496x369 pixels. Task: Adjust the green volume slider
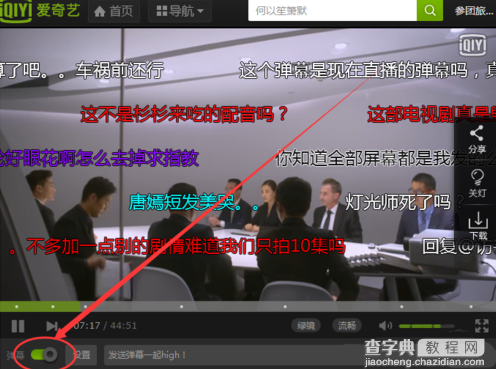pyautogui.click(x=427, y=326)
